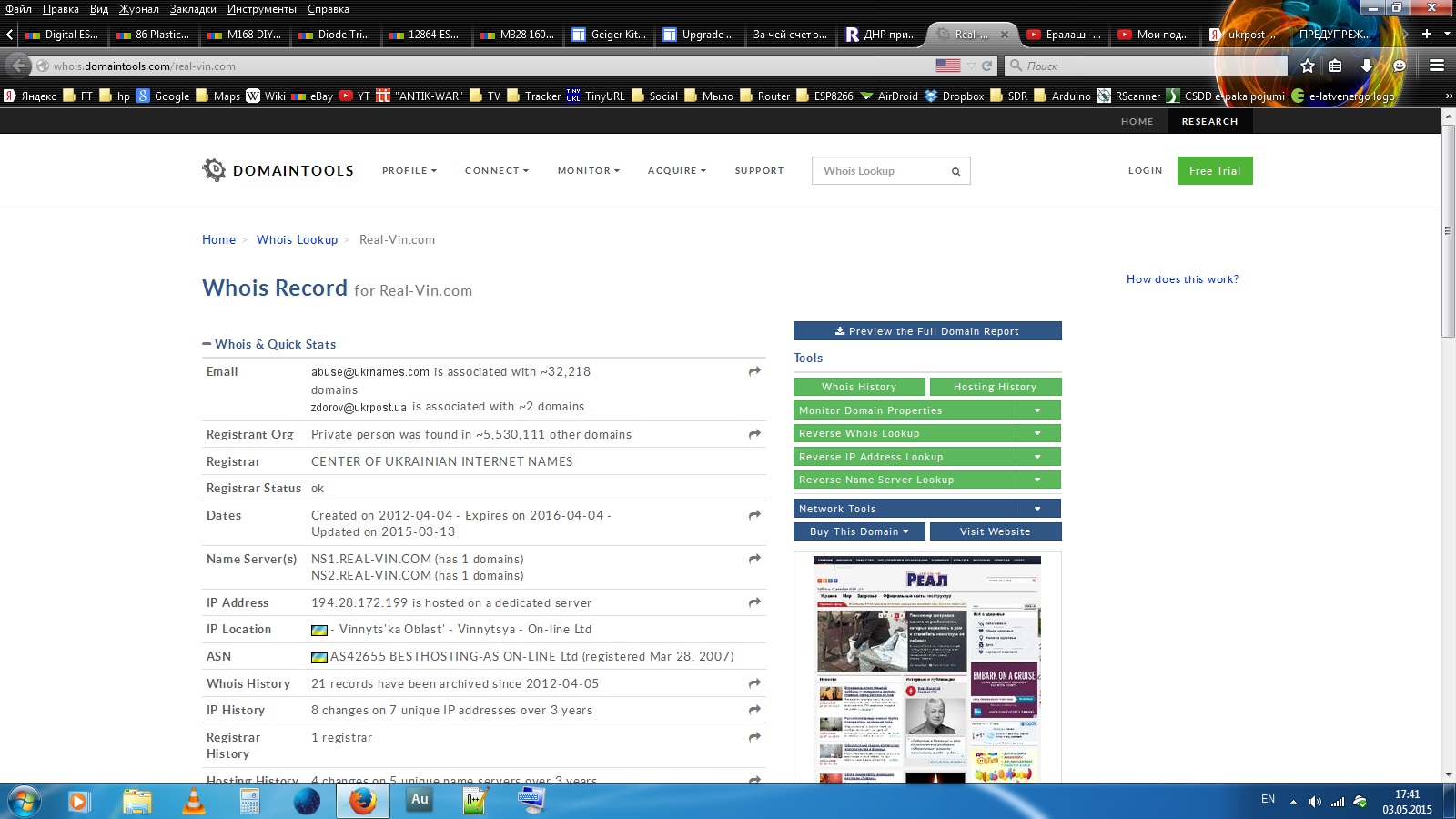
Task: Click the Поиск browser search field
Action: pos(1147,66)
